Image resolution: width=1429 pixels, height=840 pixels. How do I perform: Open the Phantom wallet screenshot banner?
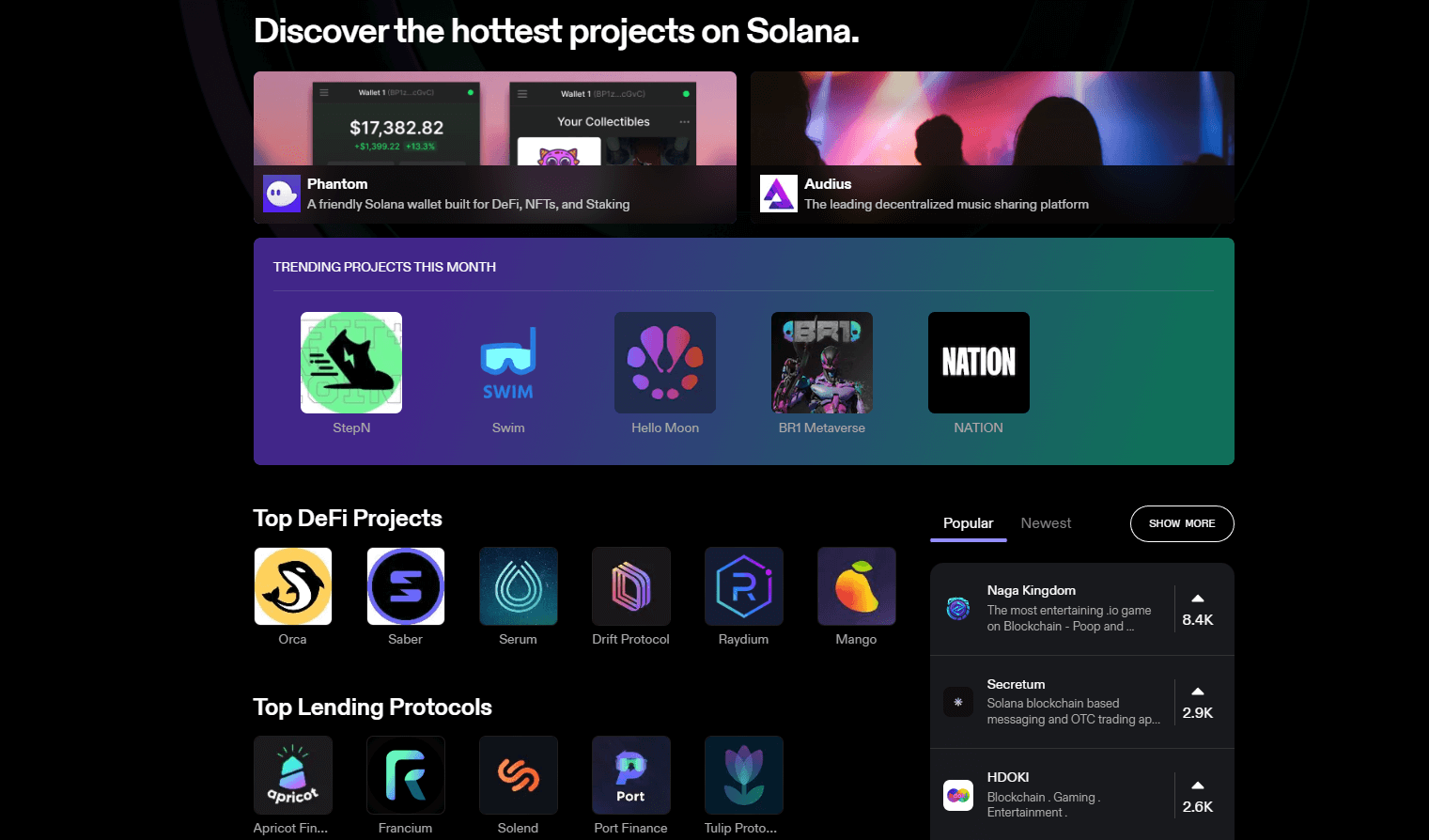coord(495,118)
